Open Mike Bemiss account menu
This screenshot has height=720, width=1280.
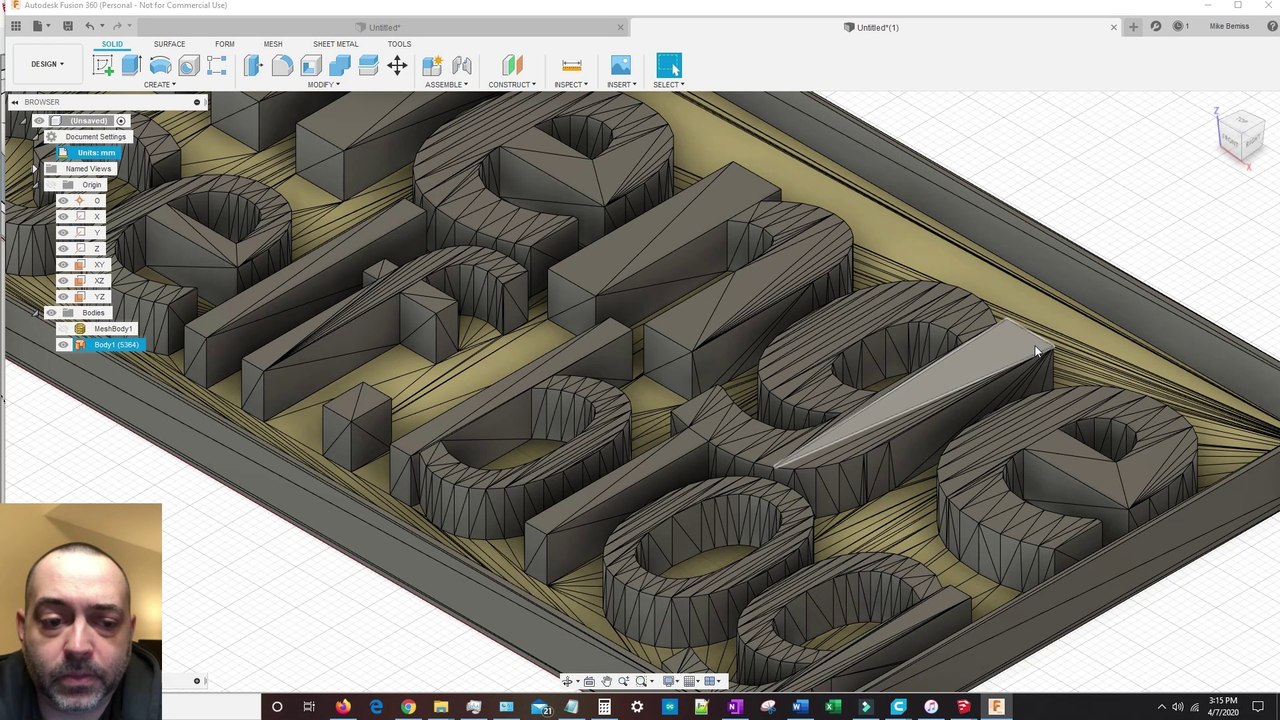coord(1229,27)
